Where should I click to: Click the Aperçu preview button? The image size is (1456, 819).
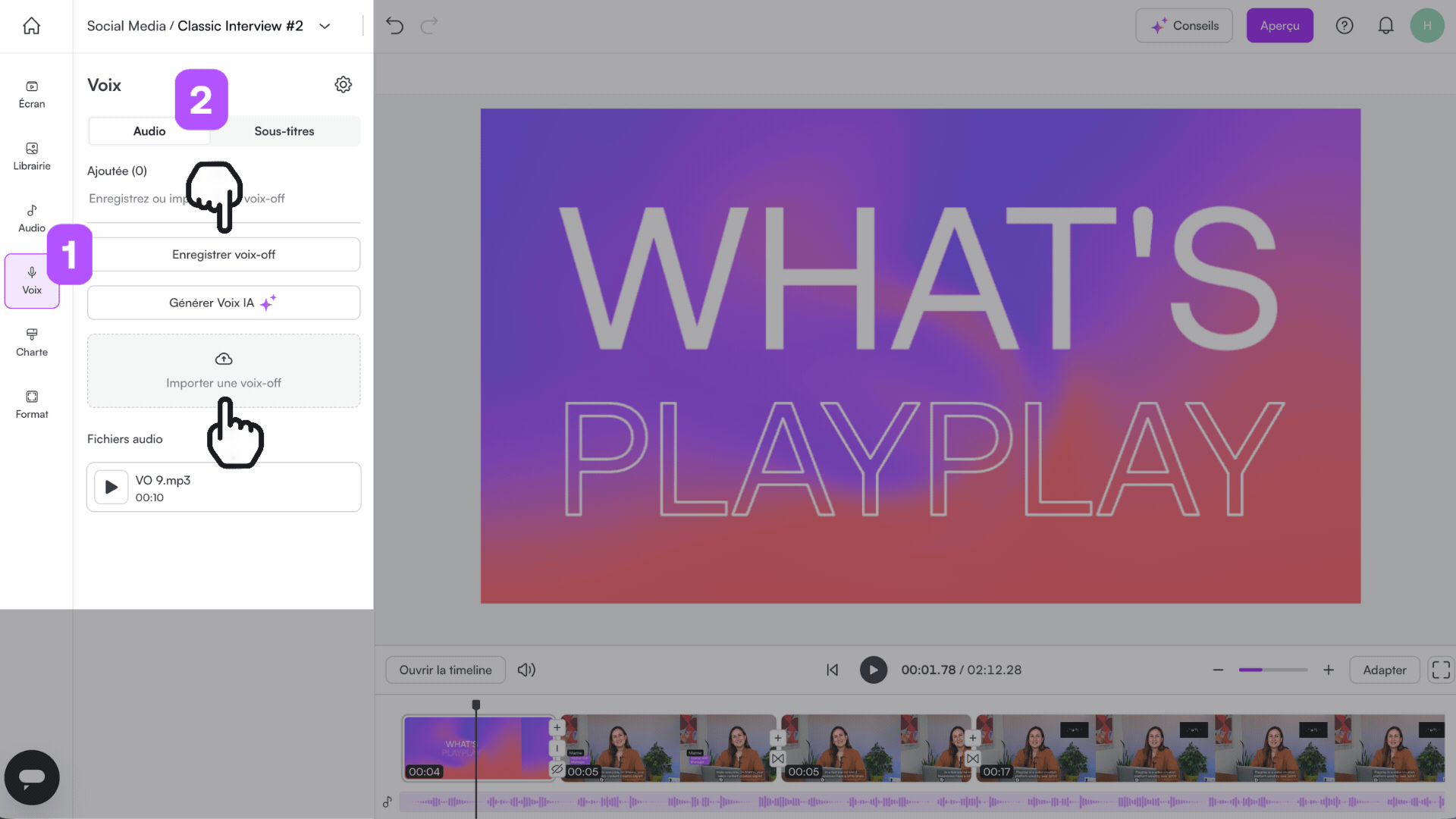(1280, 26)
